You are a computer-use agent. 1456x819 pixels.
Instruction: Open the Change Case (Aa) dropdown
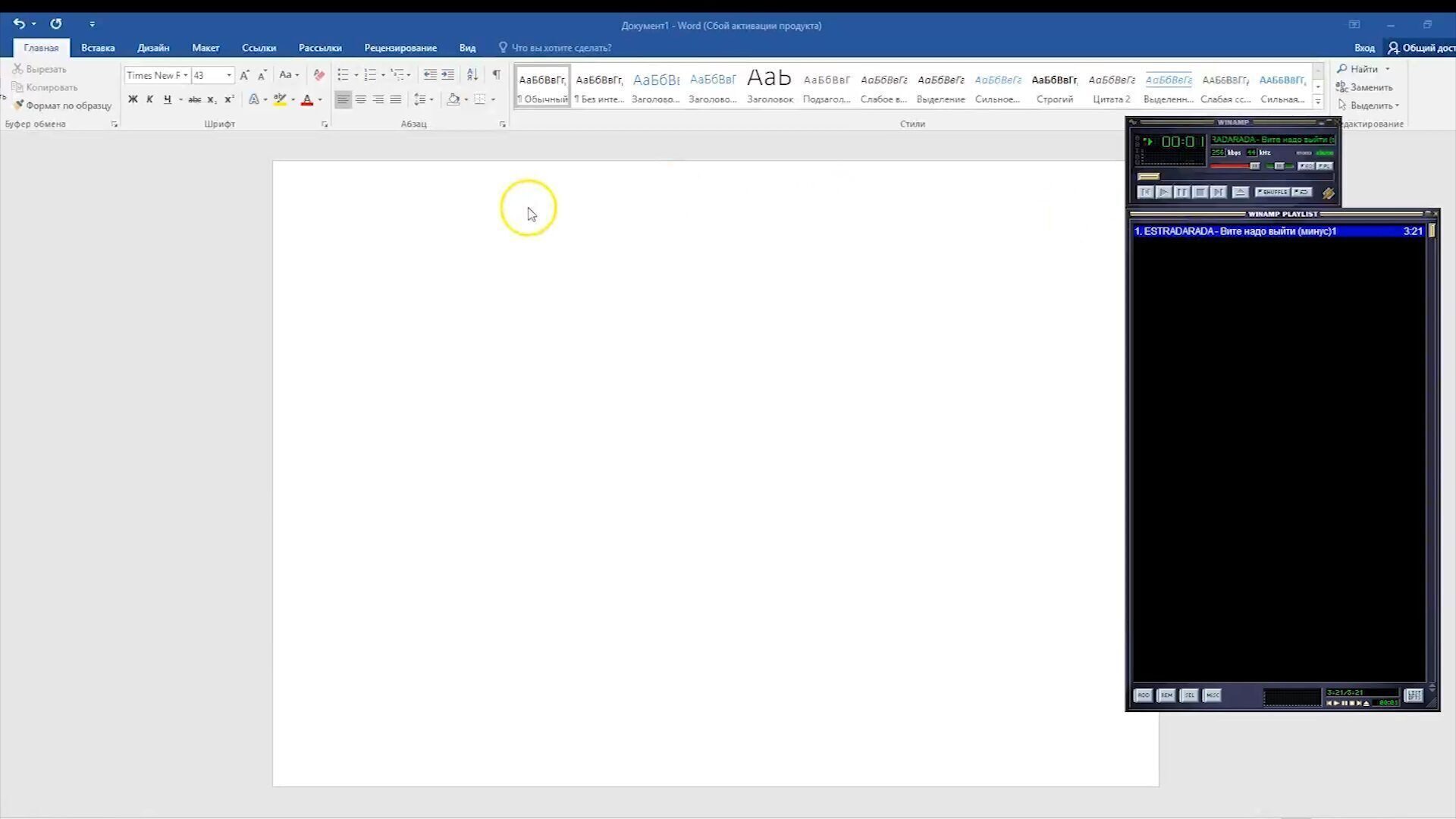point(289,75)
